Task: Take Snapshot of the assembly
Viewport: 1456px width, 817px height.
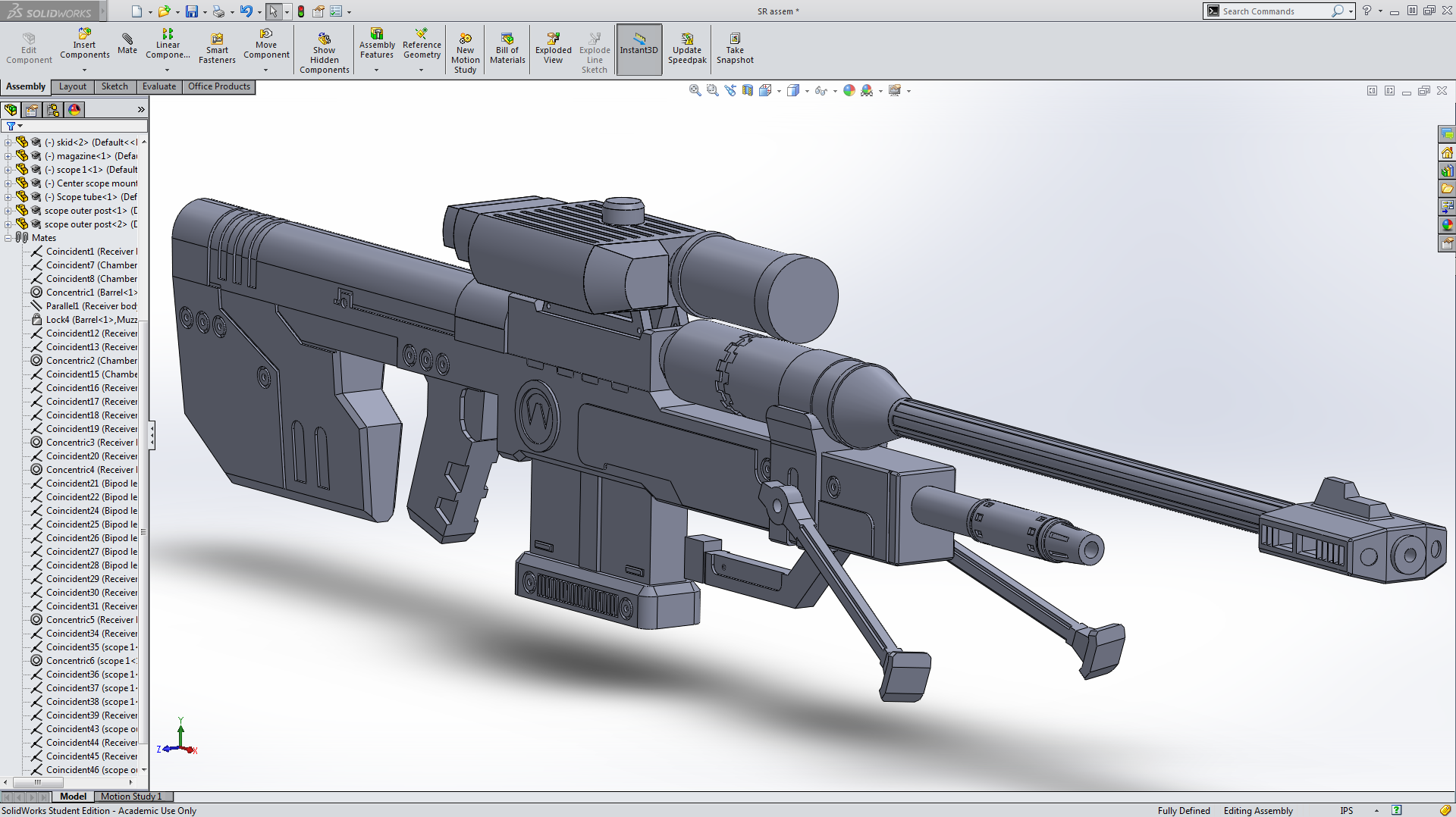Action: tap(735, 49)
